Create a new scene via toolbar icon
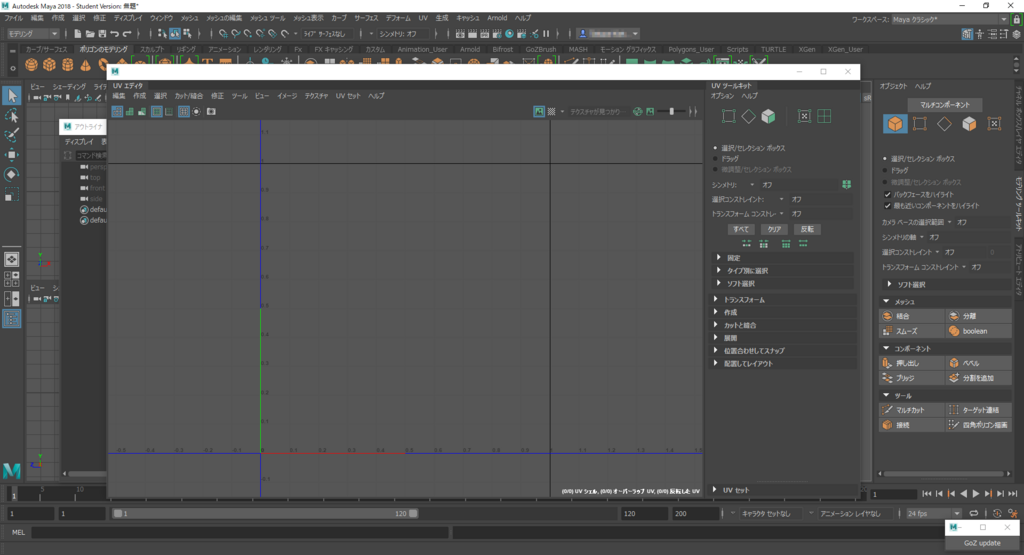This screenshot has width=1024, height=555. (78, 34)
